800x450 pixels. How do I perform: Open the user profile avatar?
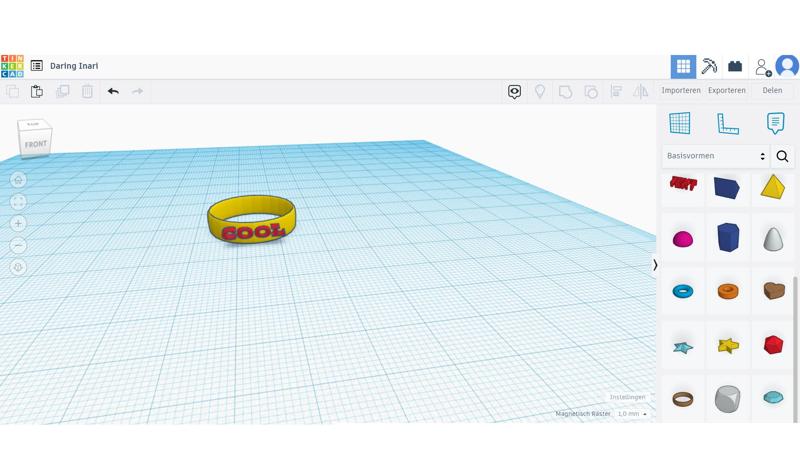coord(787,66)
